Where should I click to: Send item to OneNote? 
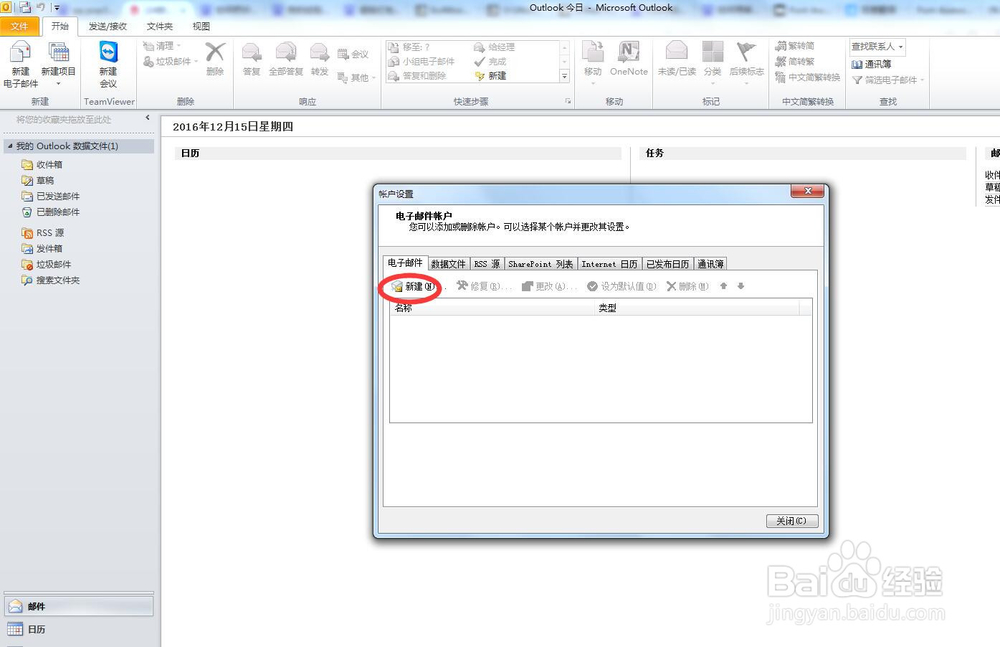click(628, 59)
